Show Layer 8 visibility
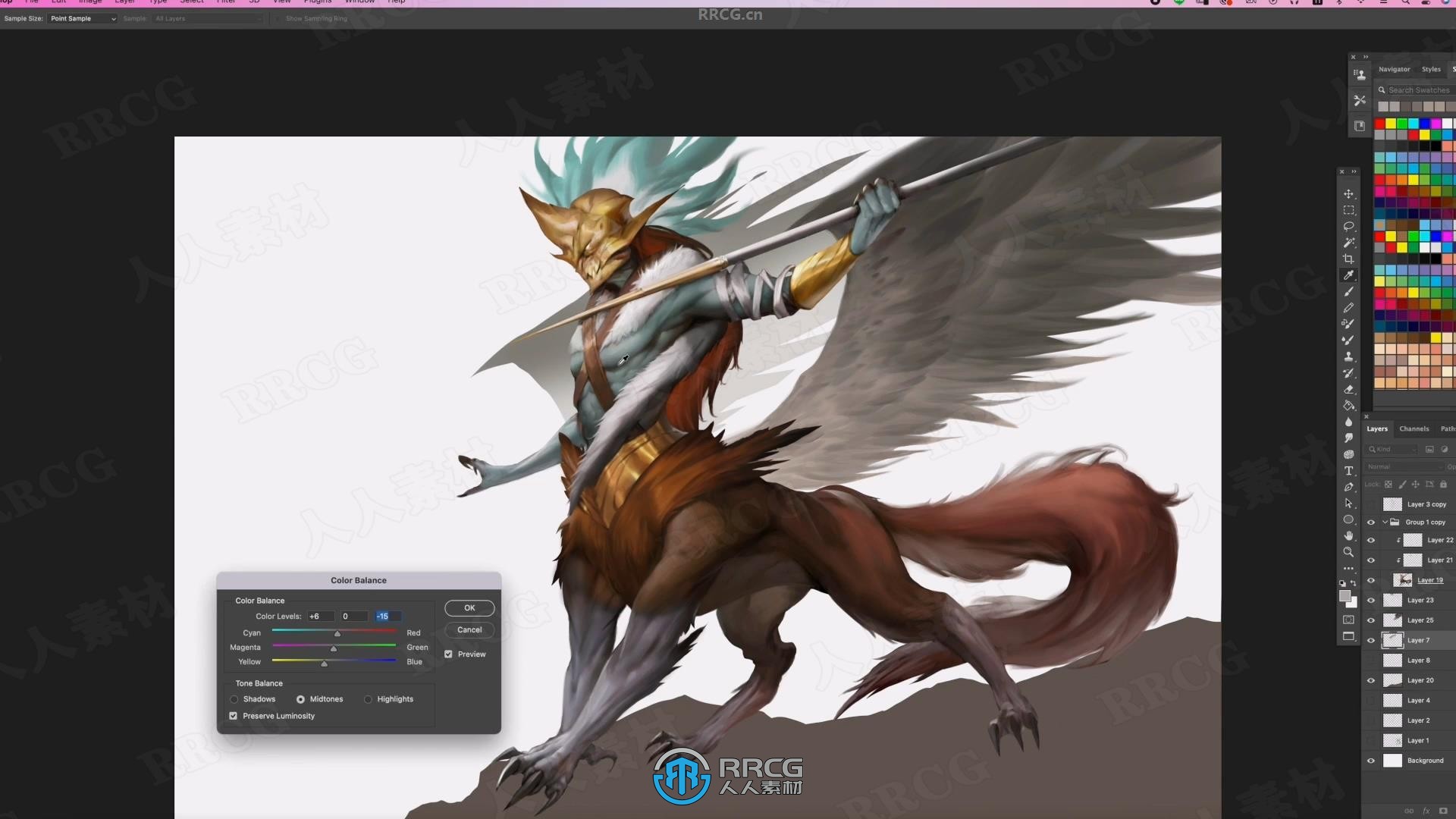This screenshot has height=819, width=1456. pyautogui.click(x=1371, y=661)
